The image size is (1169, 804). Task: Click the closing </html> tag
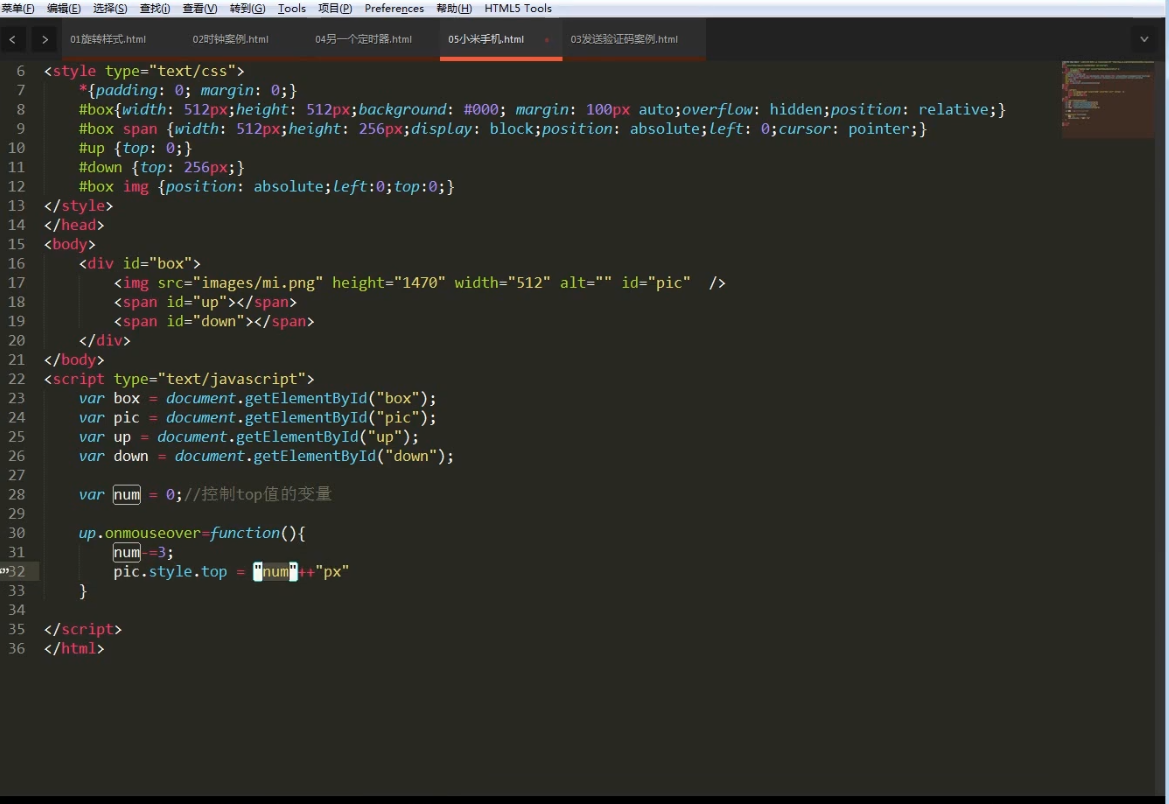click(x=74, y=649)
